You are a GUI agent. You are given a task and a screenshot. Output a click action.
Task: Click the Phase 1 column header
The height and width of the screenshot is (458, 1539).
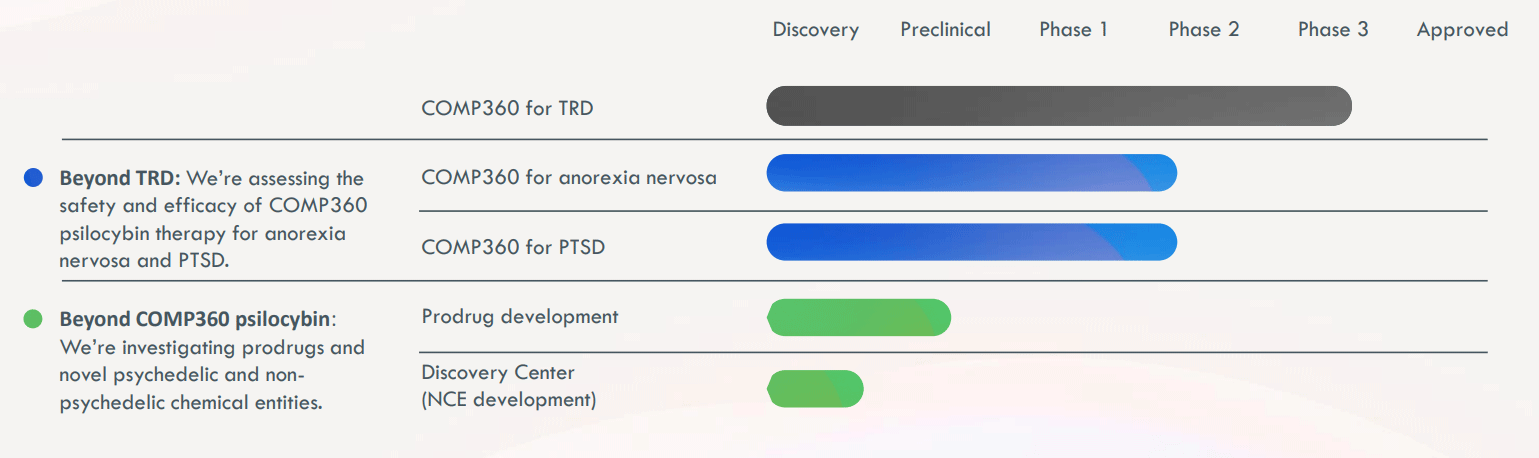tap(1073, 30)
